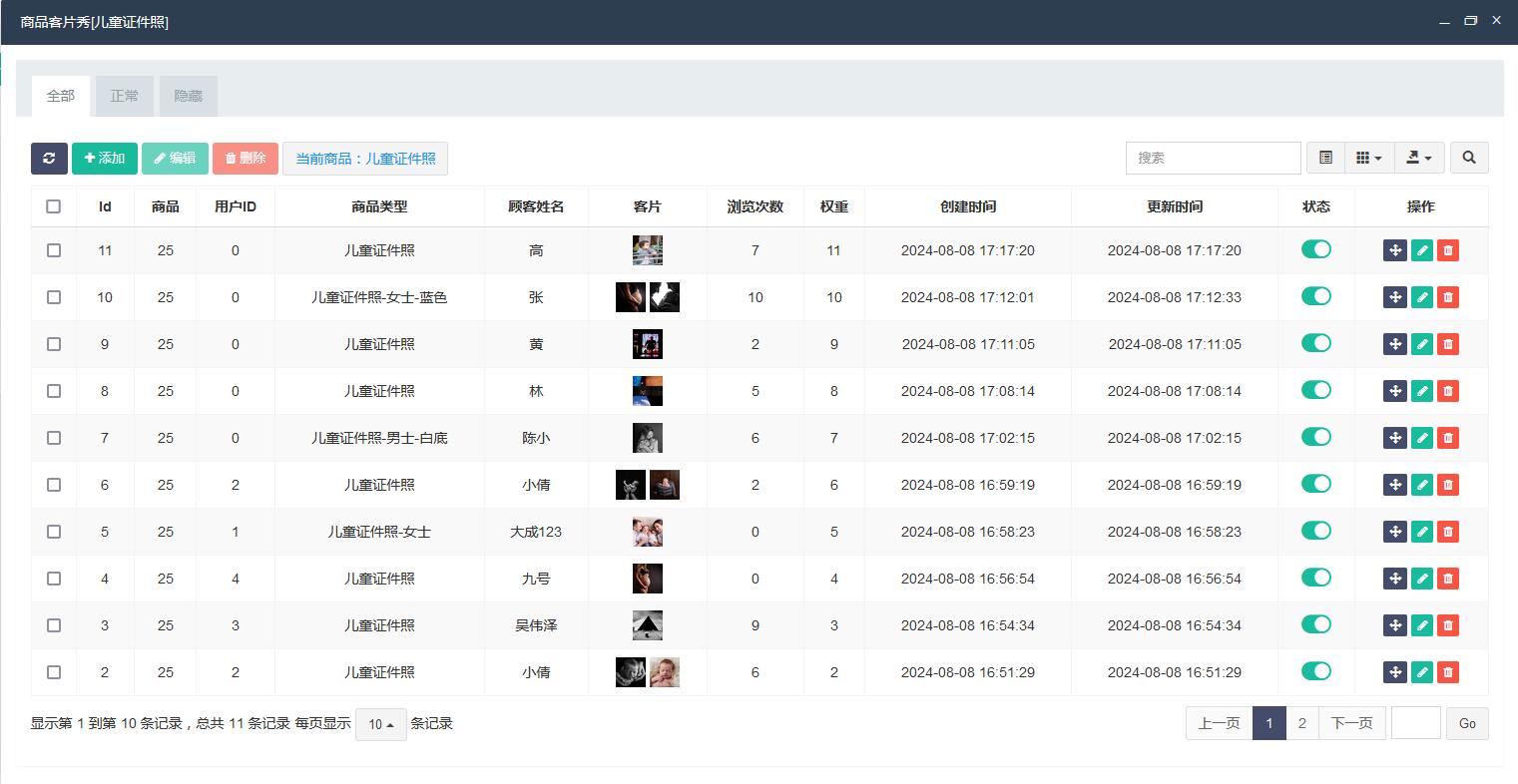Switch to the 隐藏 tab
The height and width of the screenshot is (784, 1518).
pyautogui.click(x=188, y=96)
